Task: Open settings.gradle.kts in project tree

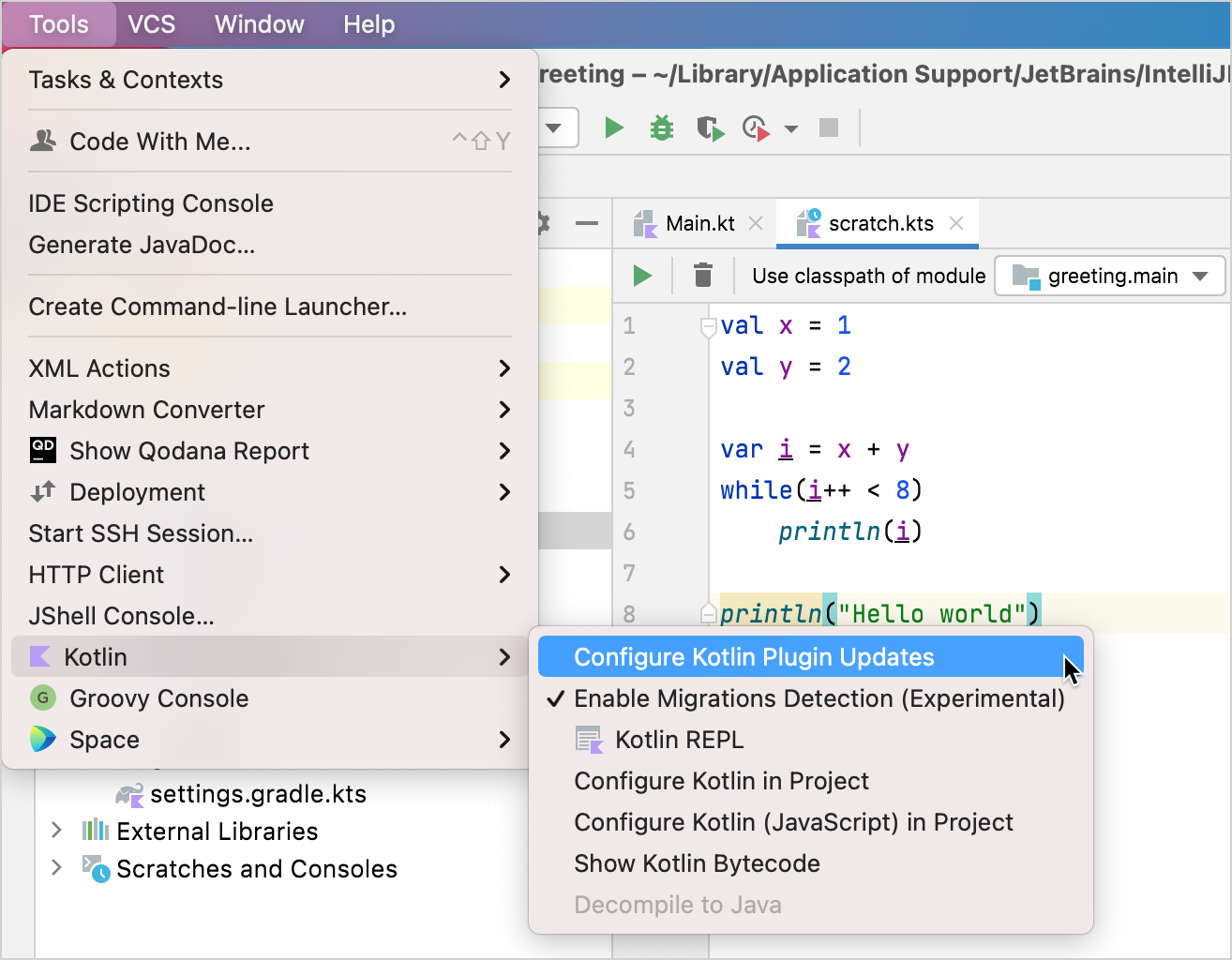Action: point(258,794)
